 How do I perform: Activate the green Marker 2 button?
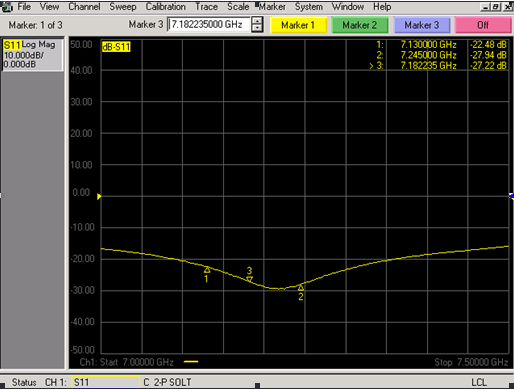pyautogui.click(x=360, y=25)
